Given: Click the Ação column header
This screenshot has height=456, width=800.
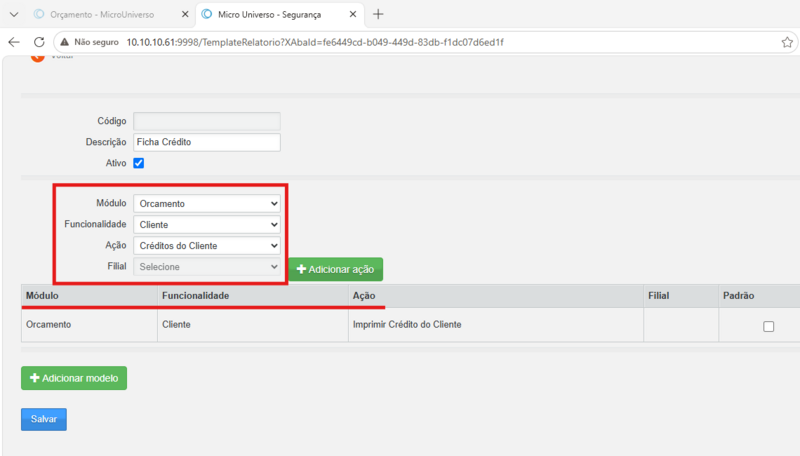Looking at the screenshot, I should coord(496,296).
